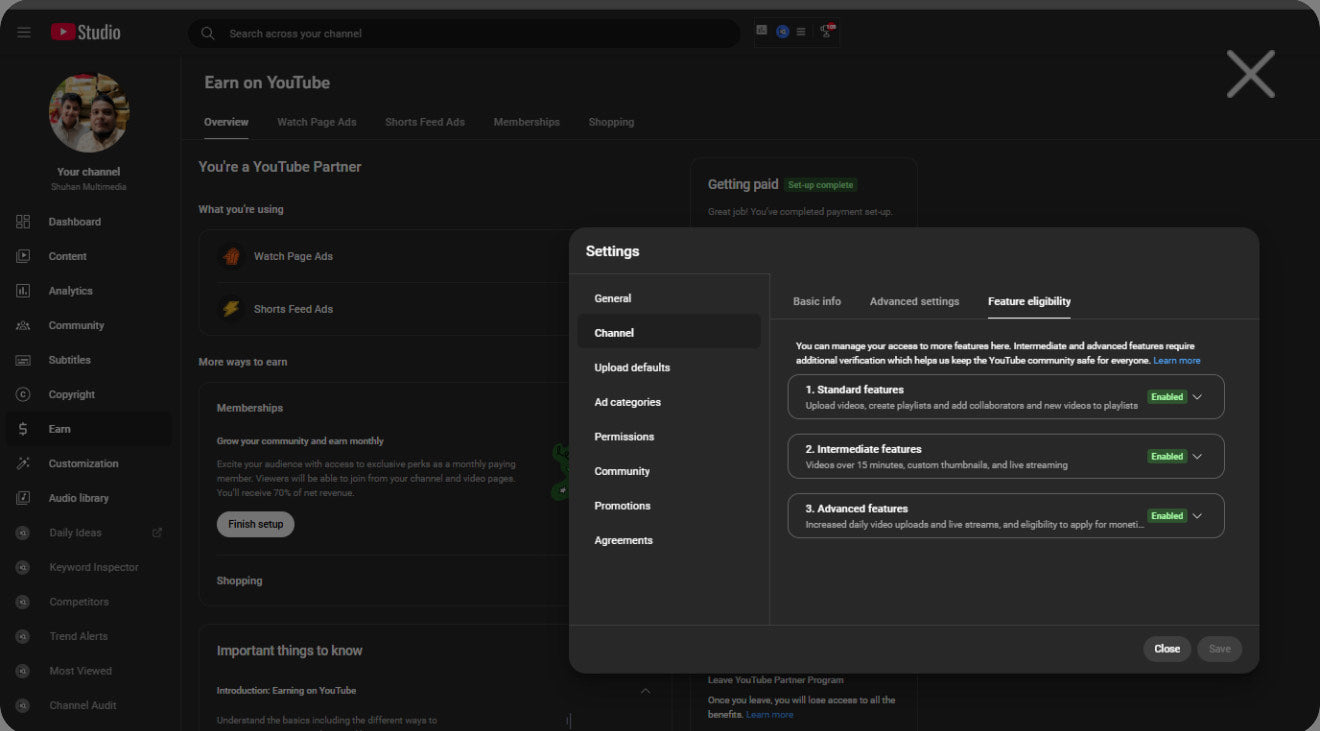
Task: Click the Audio library icon
Action: pos(23,498)
